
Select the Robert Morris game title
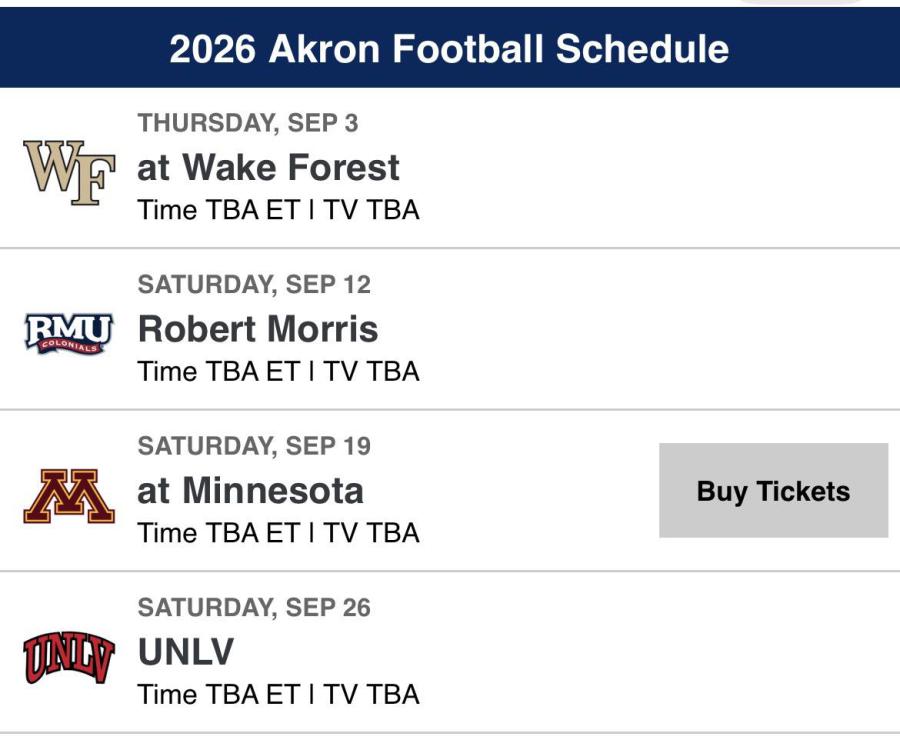(258, 329)
